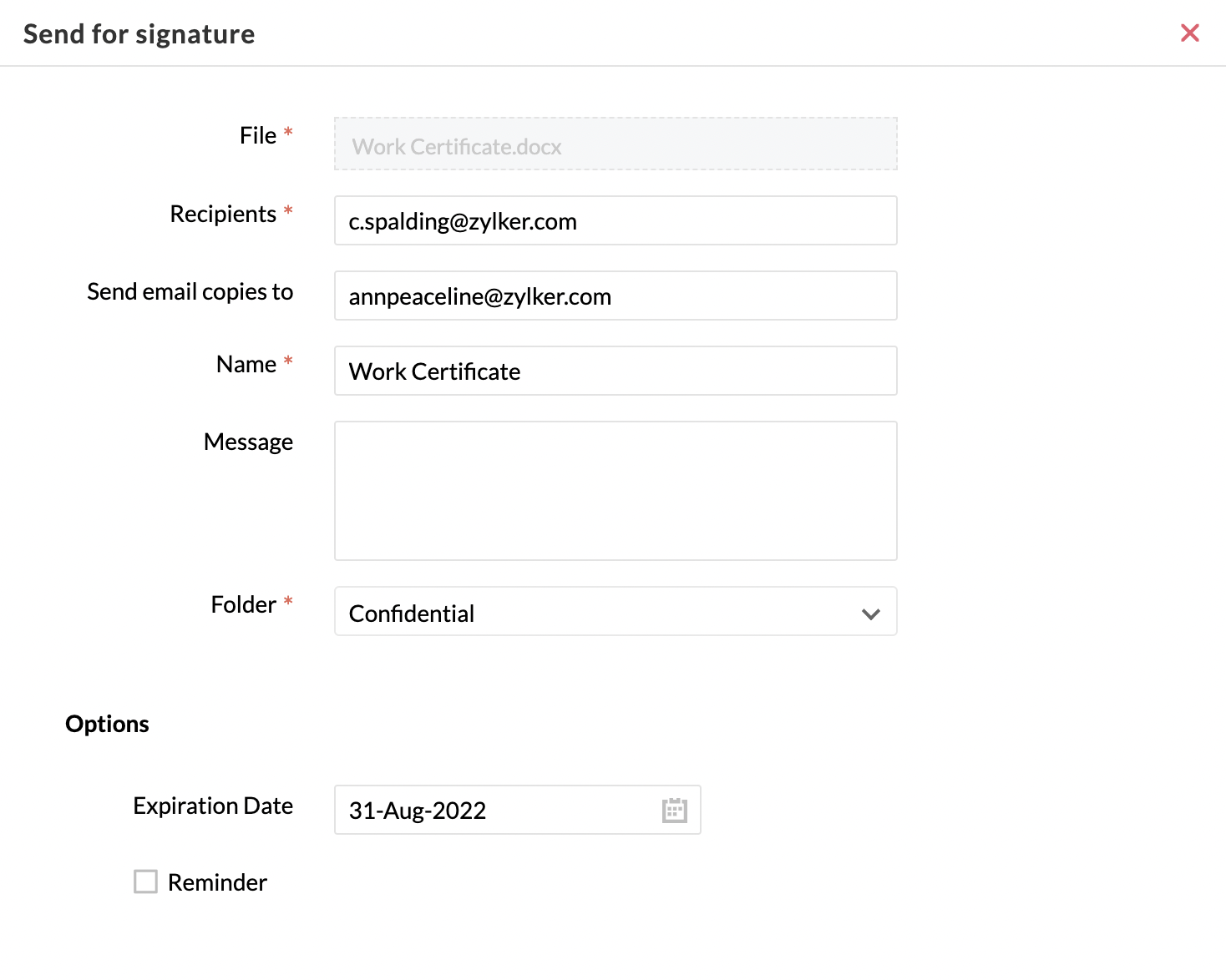Image resolution: width=1226 pixels, height=980 pixels.
Task: Click the Options section heading
Action: [107, 724]
